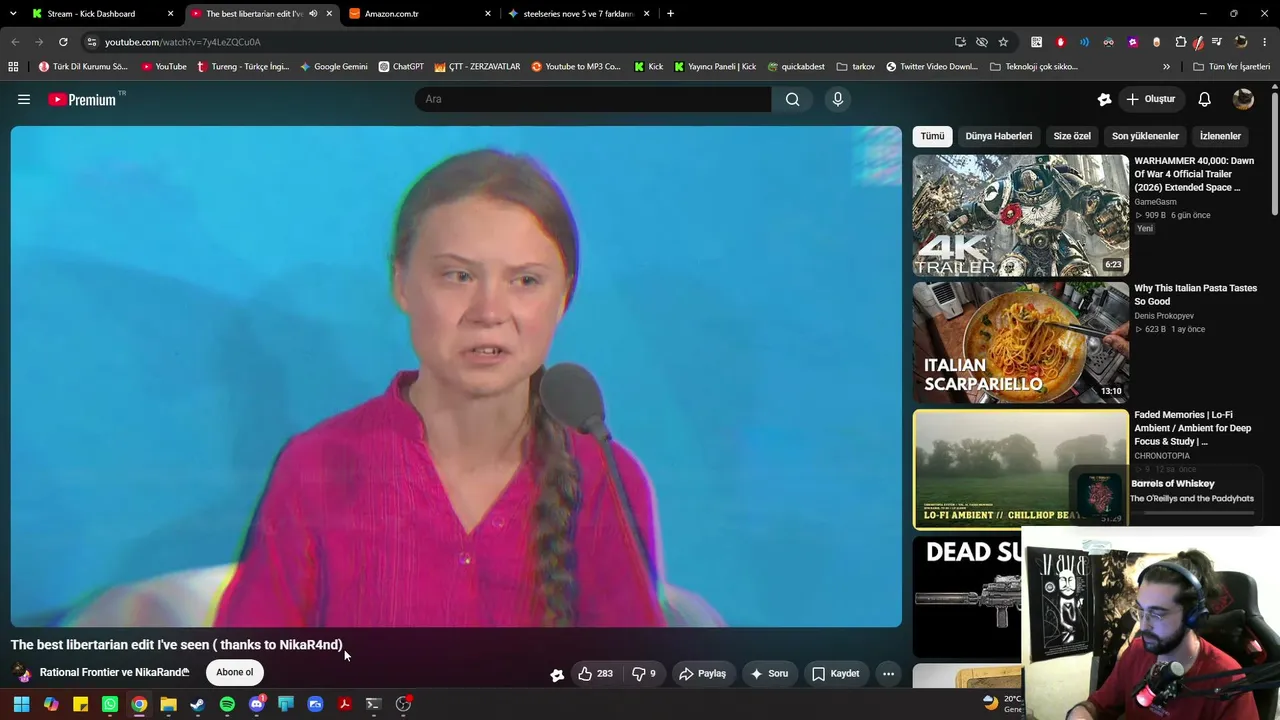Click the YouTube search magnifier button
The height and width of the screenshot is (720, 1280).
tap(792, 99)
